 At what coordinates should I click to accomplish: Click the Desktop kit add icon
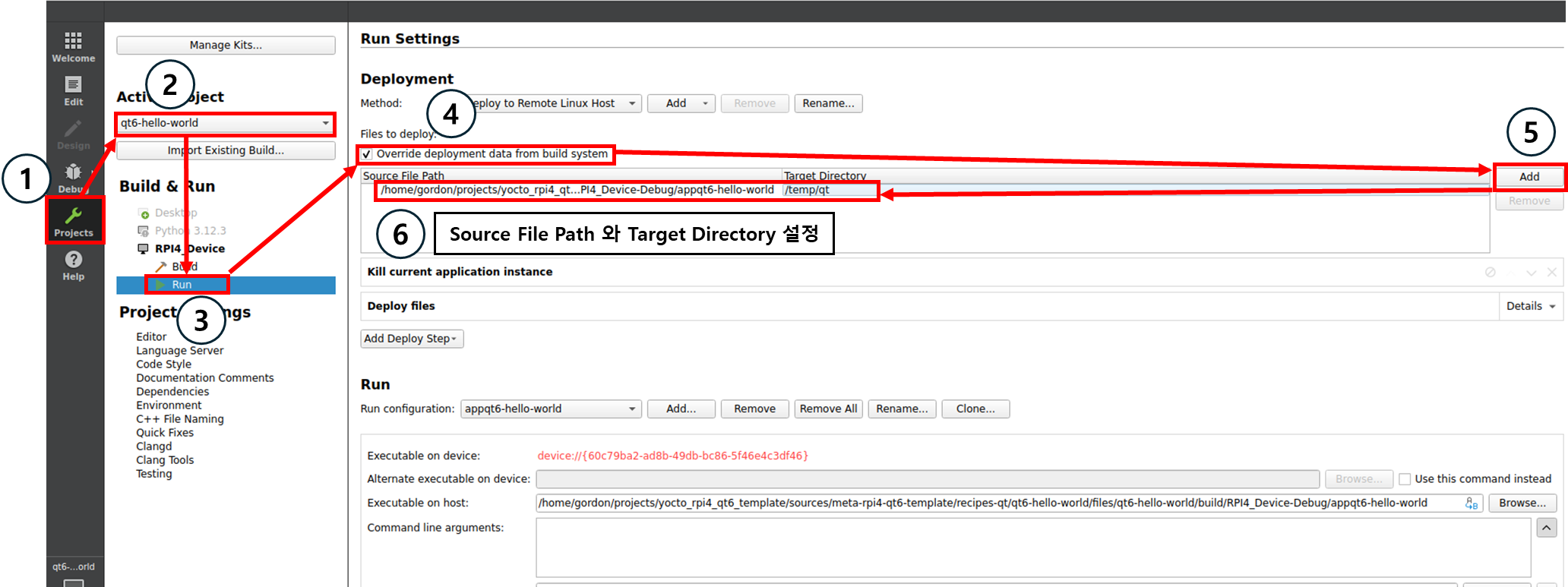pos(144,213)
